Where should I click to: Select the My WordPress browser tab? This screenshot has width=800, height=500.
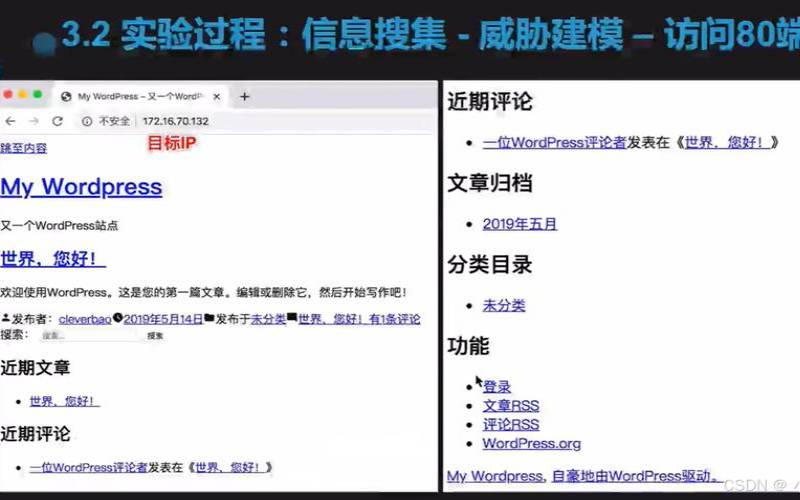coord(140,96)
